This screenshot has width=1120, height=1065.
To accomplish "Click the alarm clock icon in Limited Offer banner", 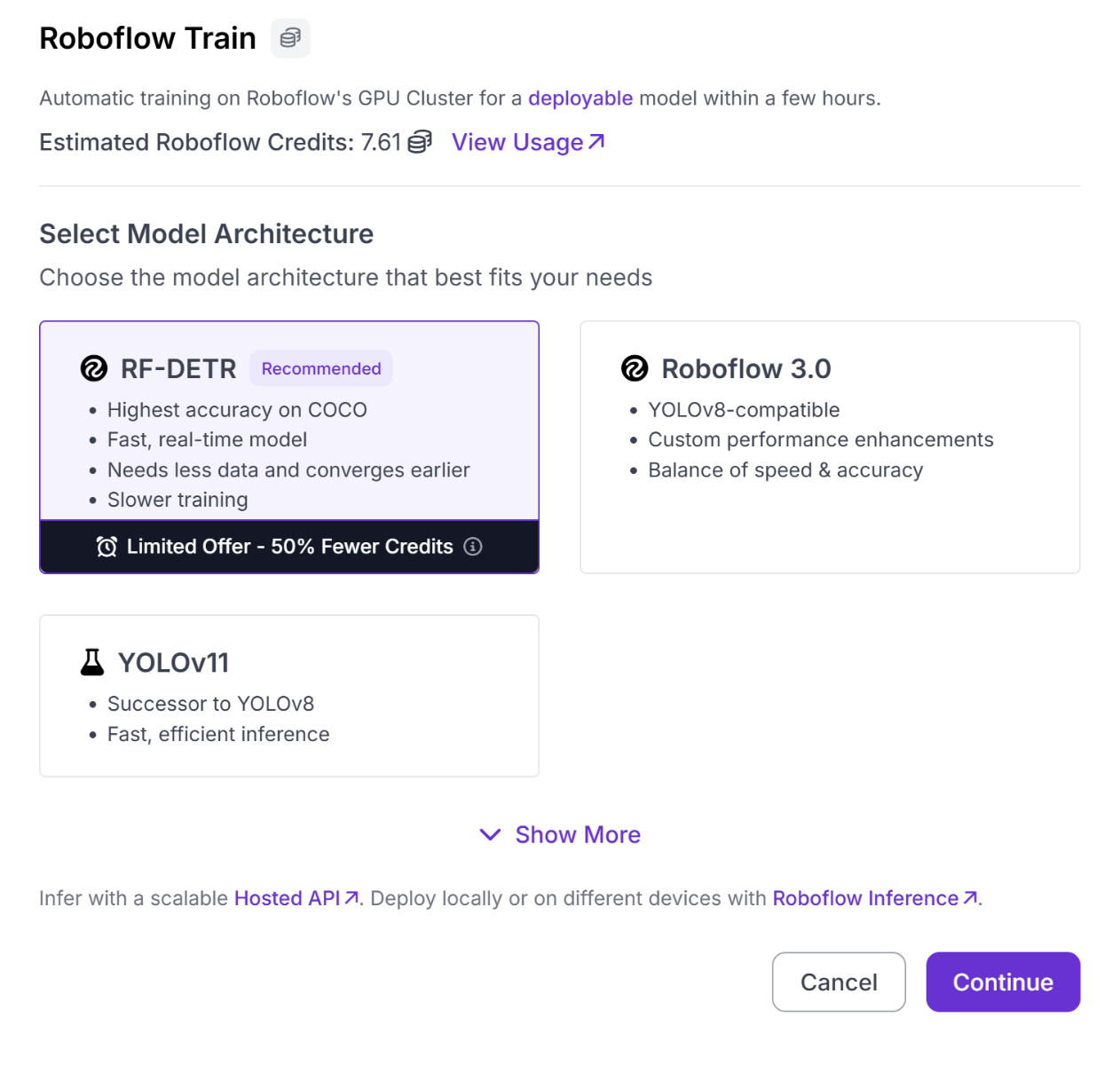I will pos(106,547).
